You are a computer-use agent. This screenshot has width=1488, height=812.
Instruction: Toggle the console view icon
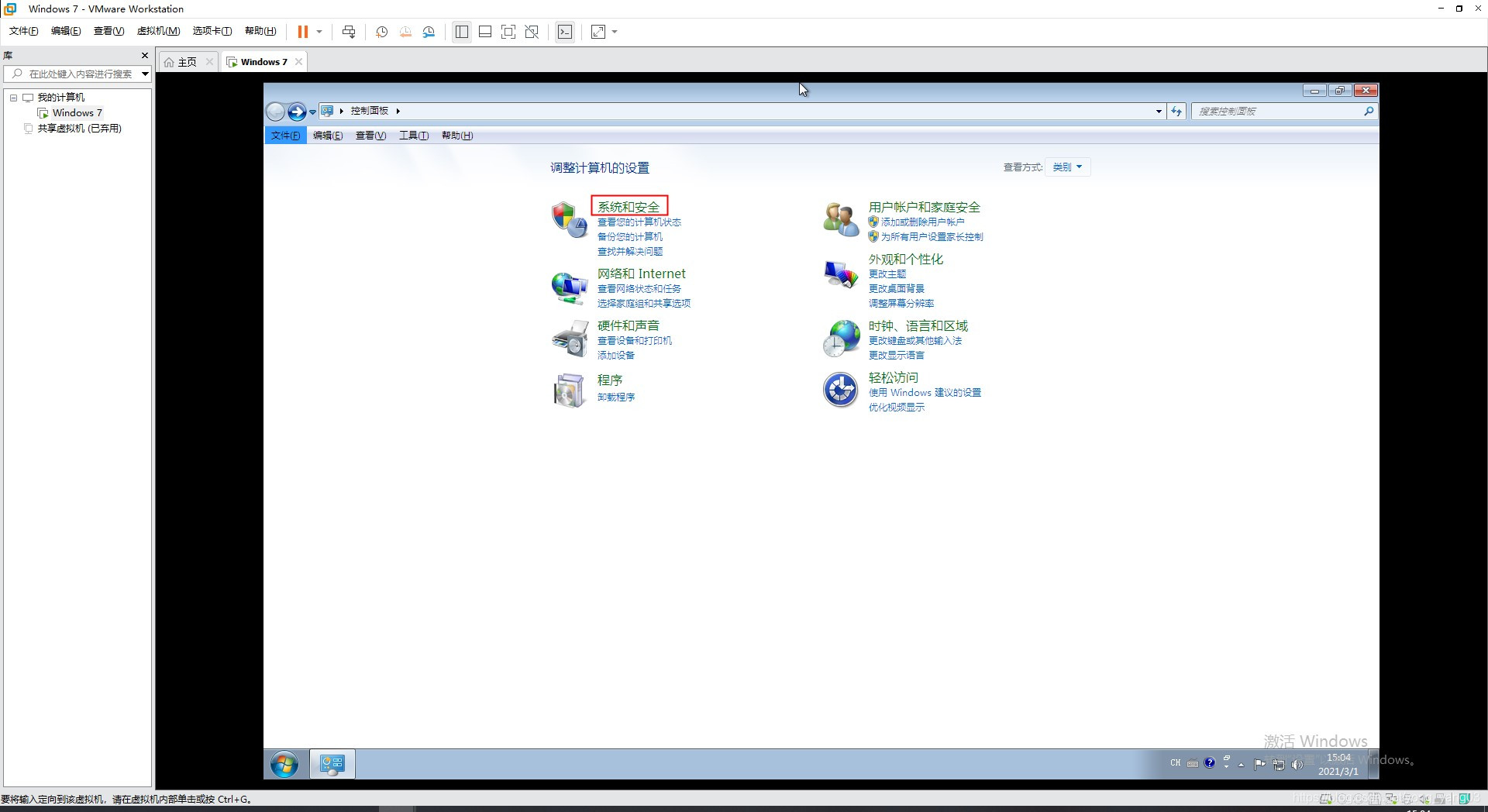tap(565, 32)
